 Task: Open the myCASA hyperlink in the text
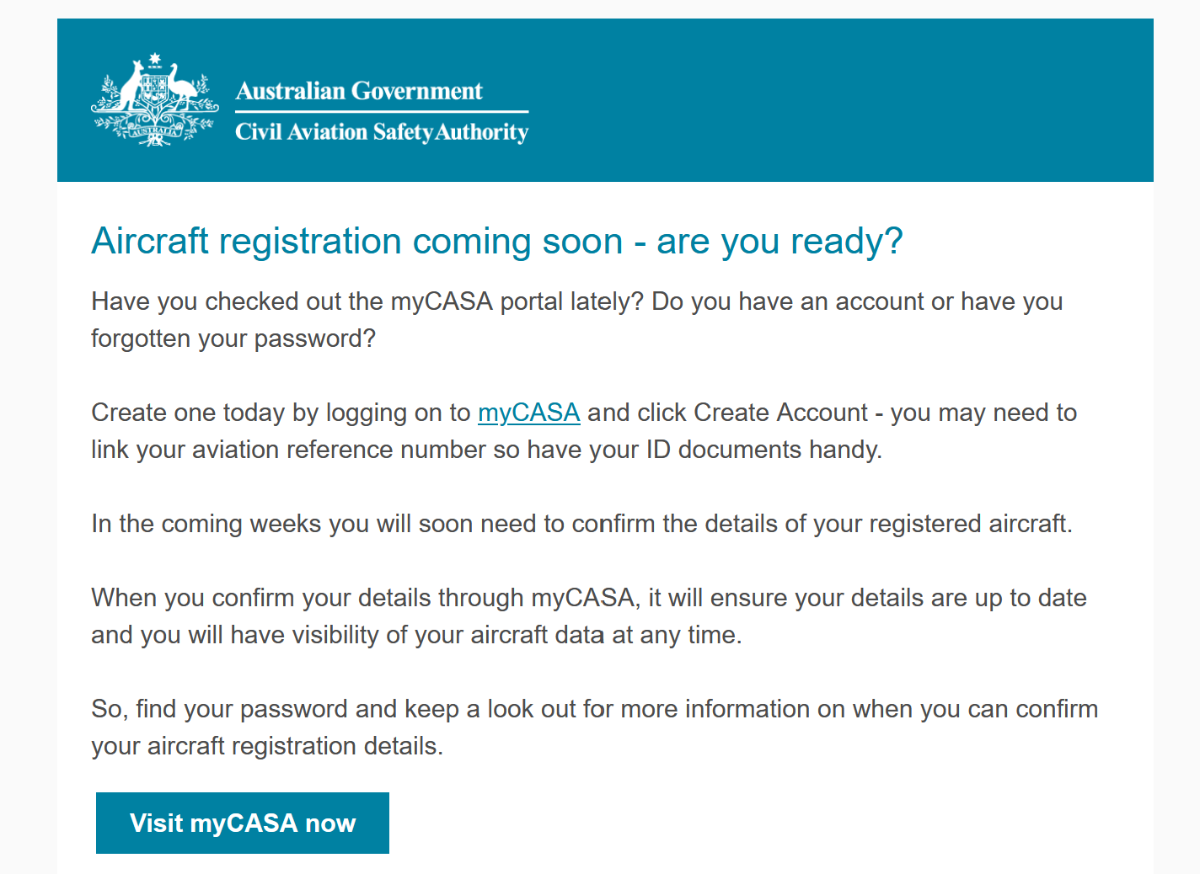[529, 412]
